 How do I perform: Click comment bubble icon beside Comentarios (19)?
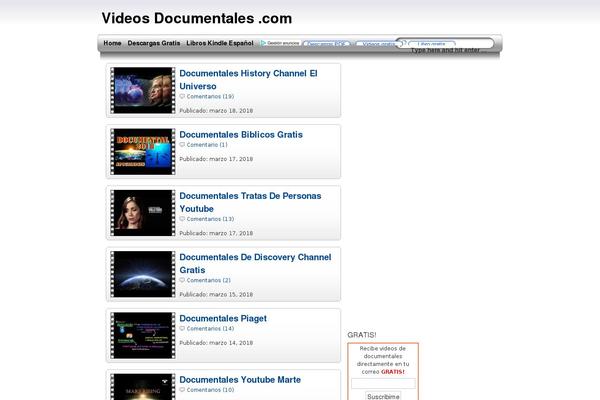[182, 96]
